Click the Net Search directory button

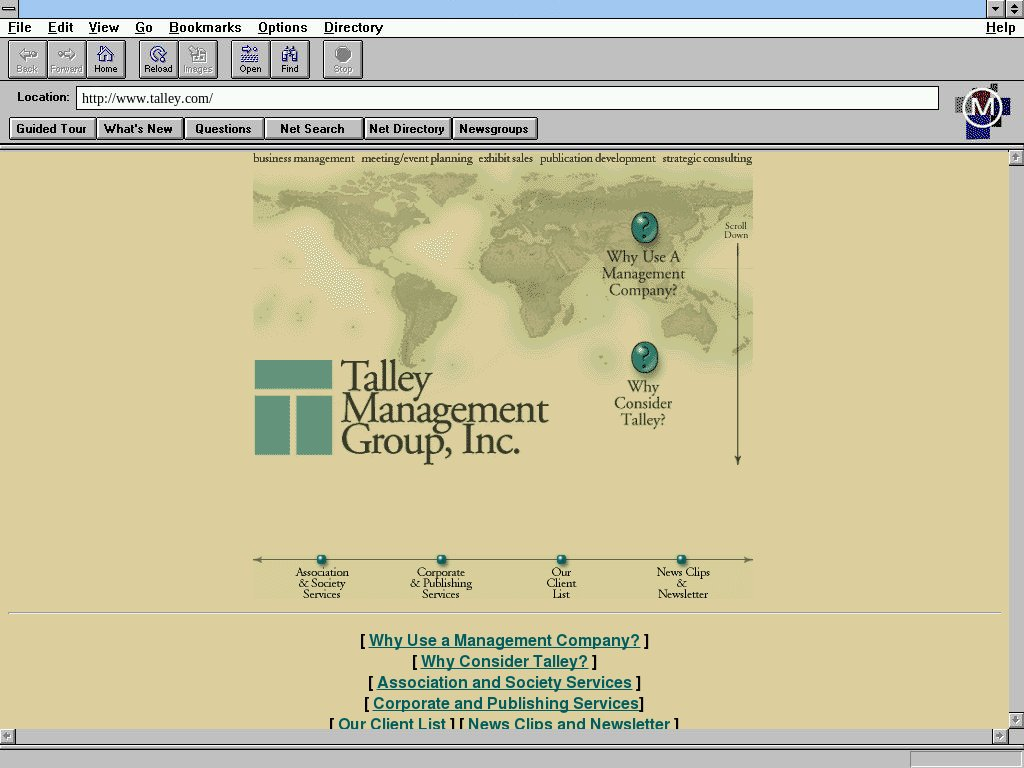tap(312, 129)
